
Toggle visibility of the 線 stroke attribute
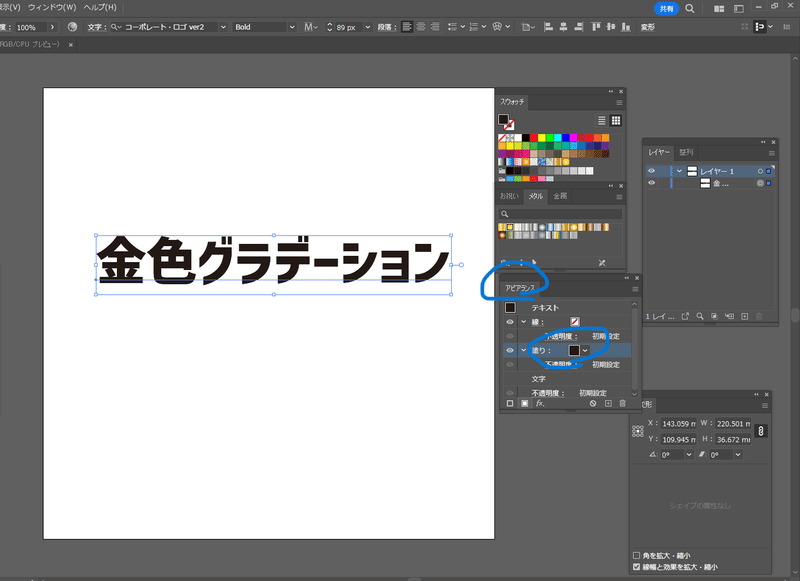click(x=510, y=322)
